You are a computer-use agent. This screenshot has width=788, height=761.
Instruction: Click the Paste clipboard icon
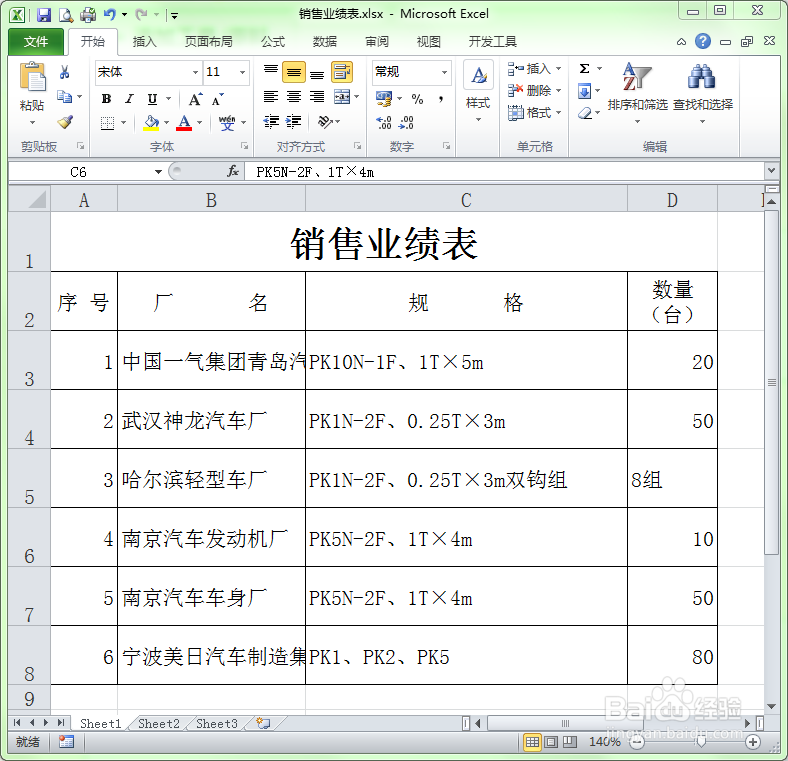32,77
